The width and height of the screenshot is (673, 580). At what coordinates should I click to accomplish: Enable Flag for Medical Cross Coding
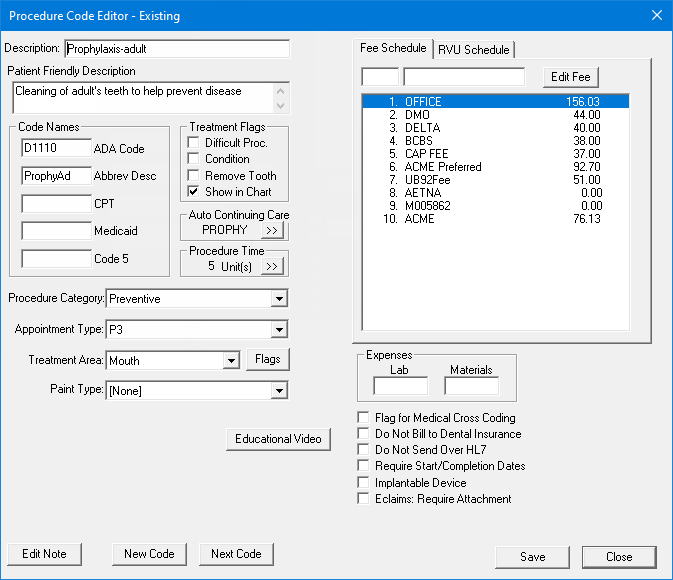point(364,418)
